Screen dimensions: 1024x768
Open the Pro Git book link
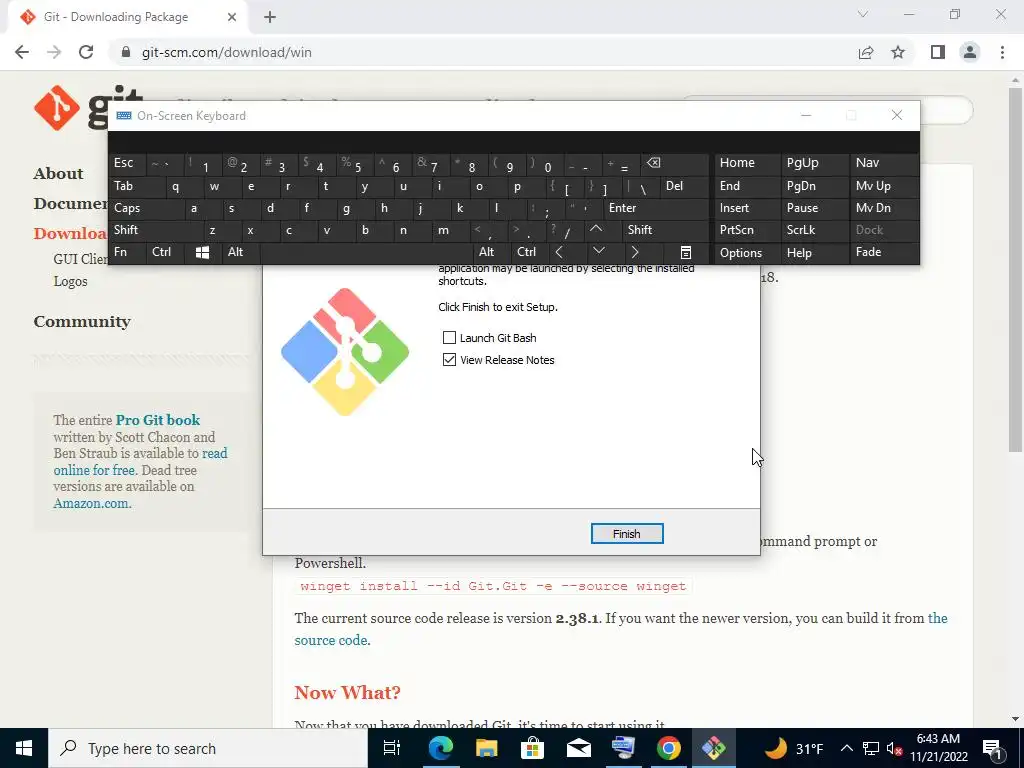coord(158,420)
